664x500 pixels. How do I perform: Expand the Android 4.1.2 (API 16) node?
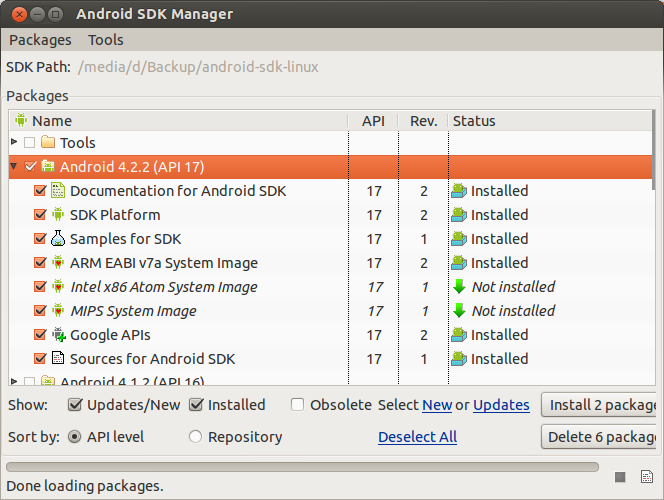14,381
